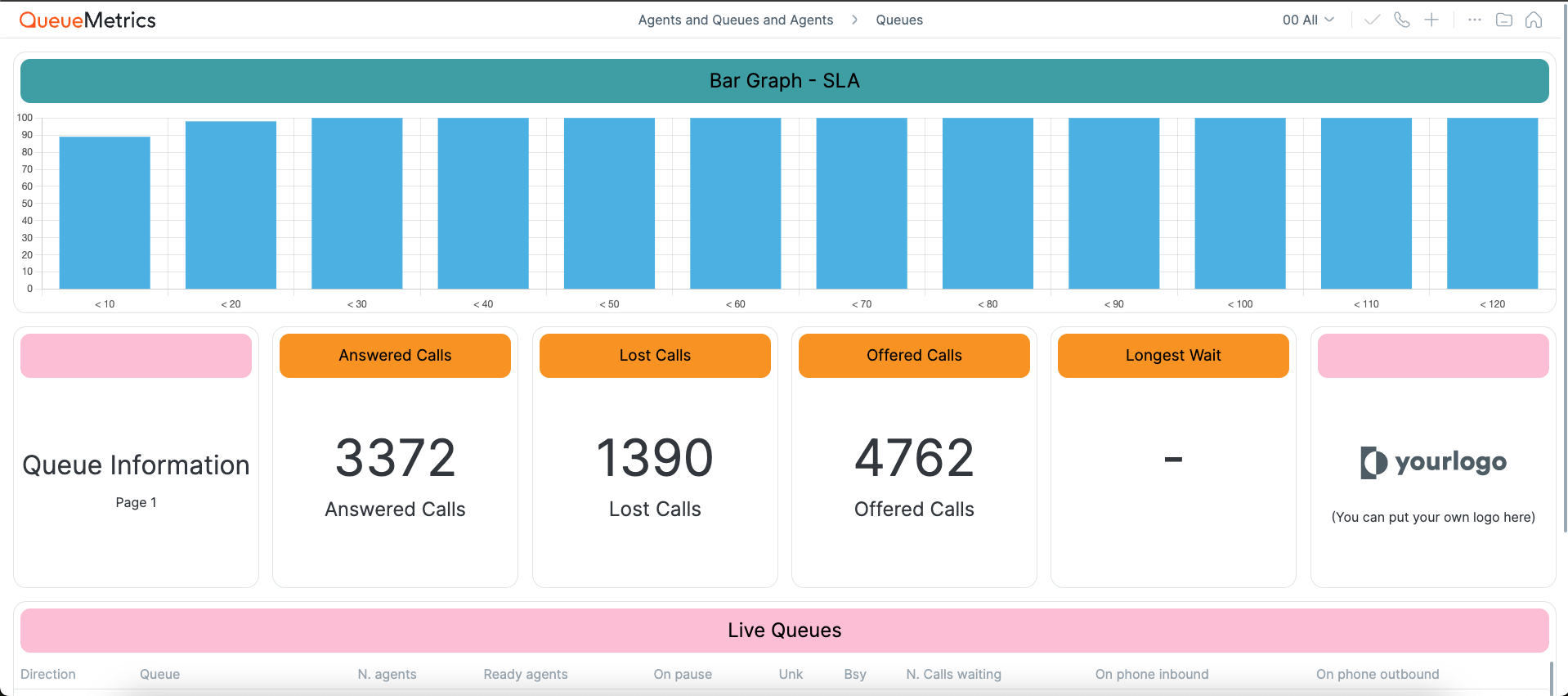Click the N. Calls waiting column header
The height and width of the screenshot is (696, 1568).
pyautogui.click(x=953, y=674)
